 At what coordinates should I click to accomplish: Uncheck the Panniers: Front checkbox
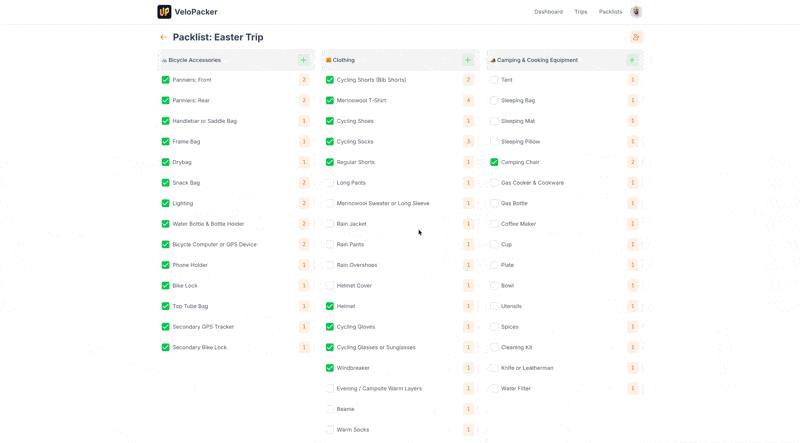click(x=166, y=80)
